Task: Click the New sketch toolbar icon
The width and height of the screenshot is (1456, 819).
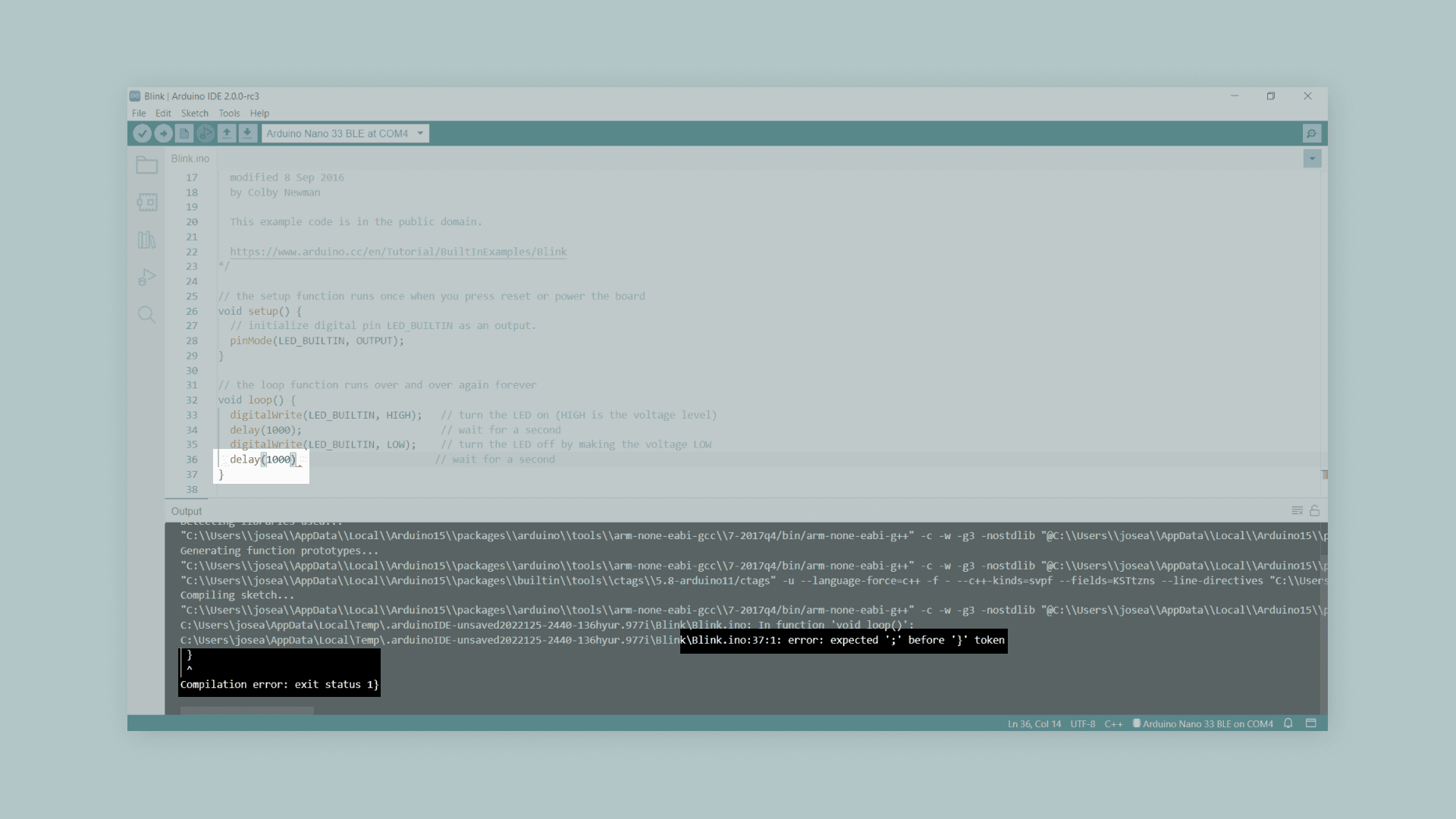Action: tap(184, 133)
